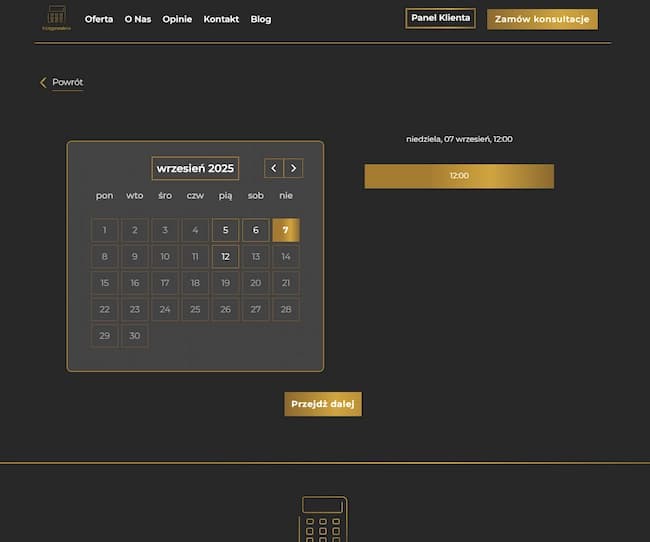Click day 16 in the calendar

pos(135,283)
